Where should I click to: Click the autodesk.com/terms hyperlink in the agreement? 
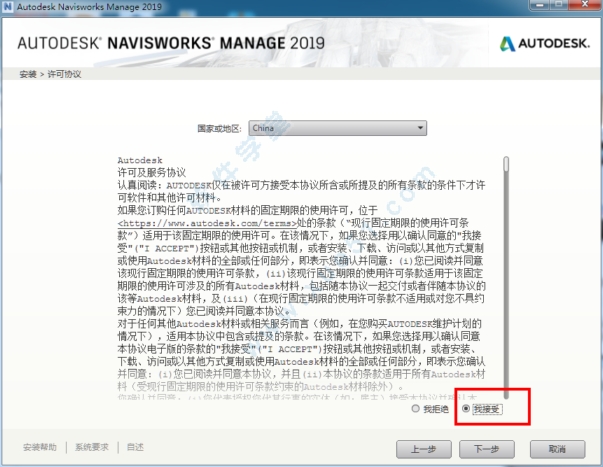coord(208,223)
